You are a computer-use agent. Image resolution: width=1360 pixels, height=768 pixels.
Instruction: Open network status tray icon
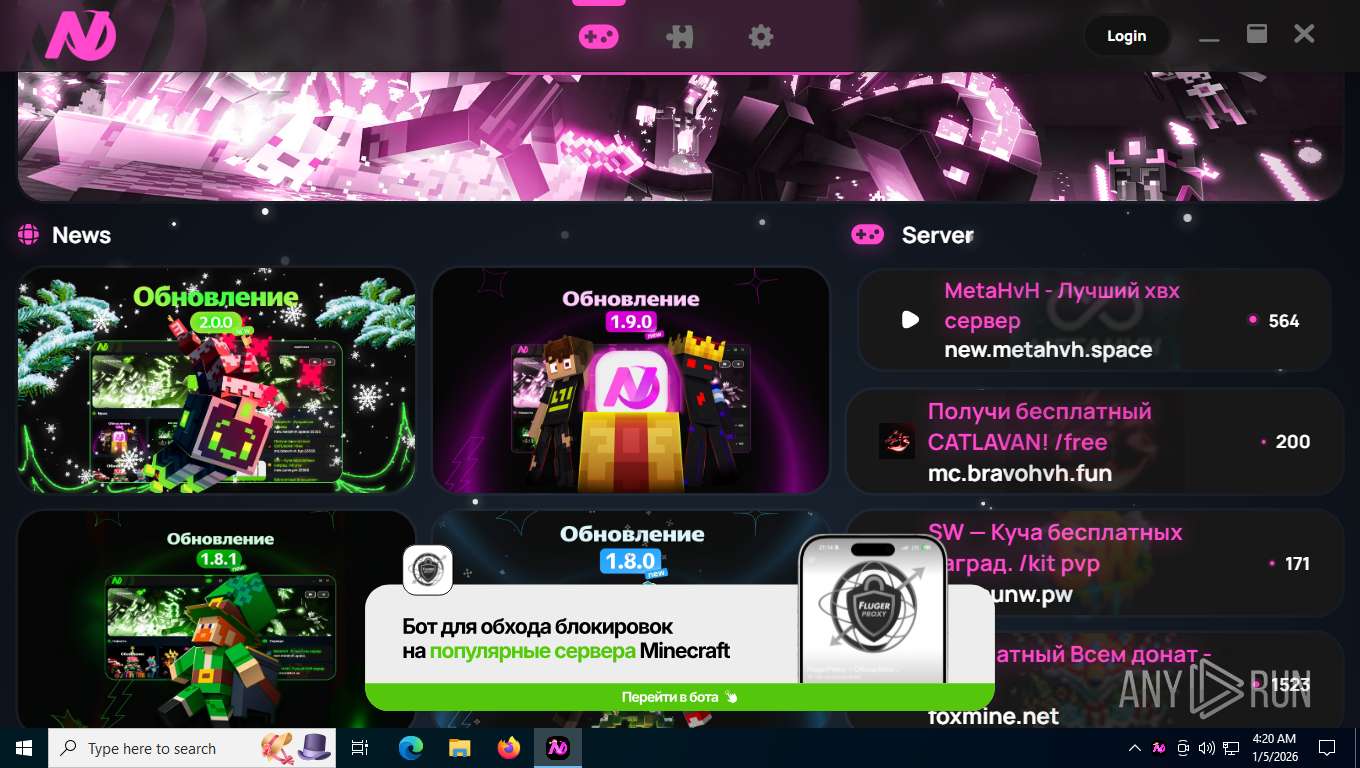[1232, 748]
